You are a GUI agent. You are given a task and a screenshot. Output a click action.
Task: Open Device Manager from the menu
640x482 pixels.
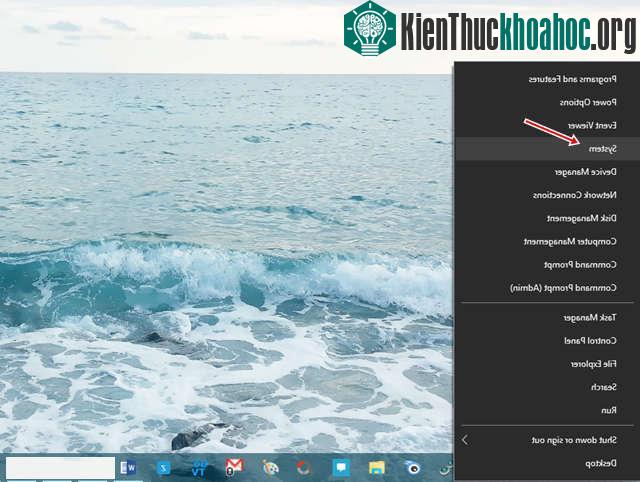click(547, 172)
